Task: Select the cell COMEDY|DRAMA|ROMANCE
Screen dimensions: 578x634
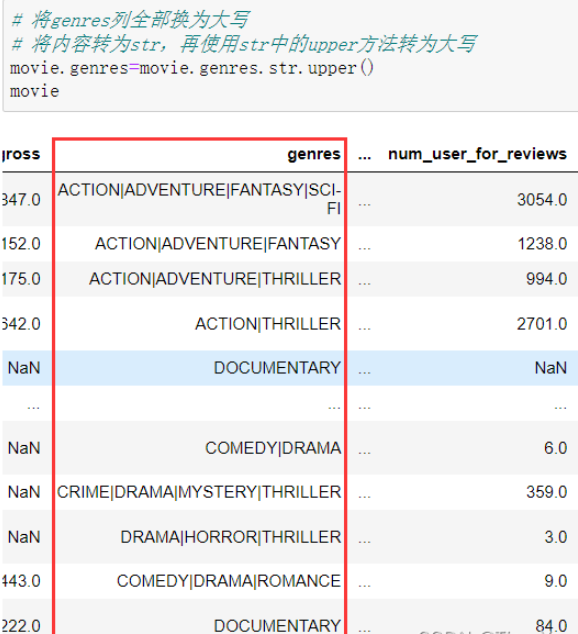Action: (229, 581)
